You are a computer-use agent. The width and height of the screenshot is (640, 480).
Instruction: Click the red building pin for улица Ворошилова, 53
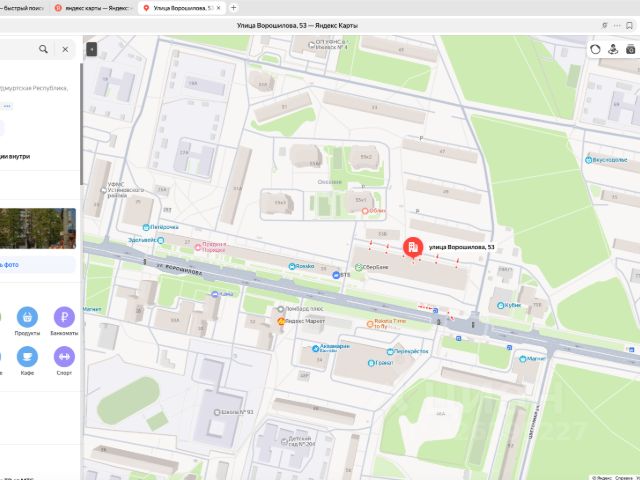[x=413, y=247]
